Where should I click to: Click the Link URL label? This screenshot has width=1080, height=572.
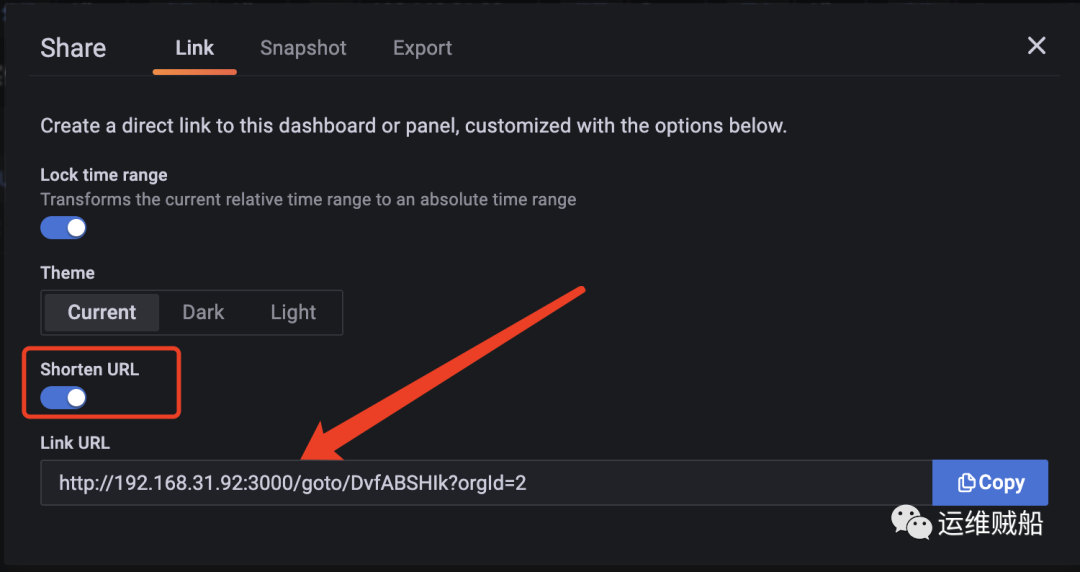pos(75,442)
